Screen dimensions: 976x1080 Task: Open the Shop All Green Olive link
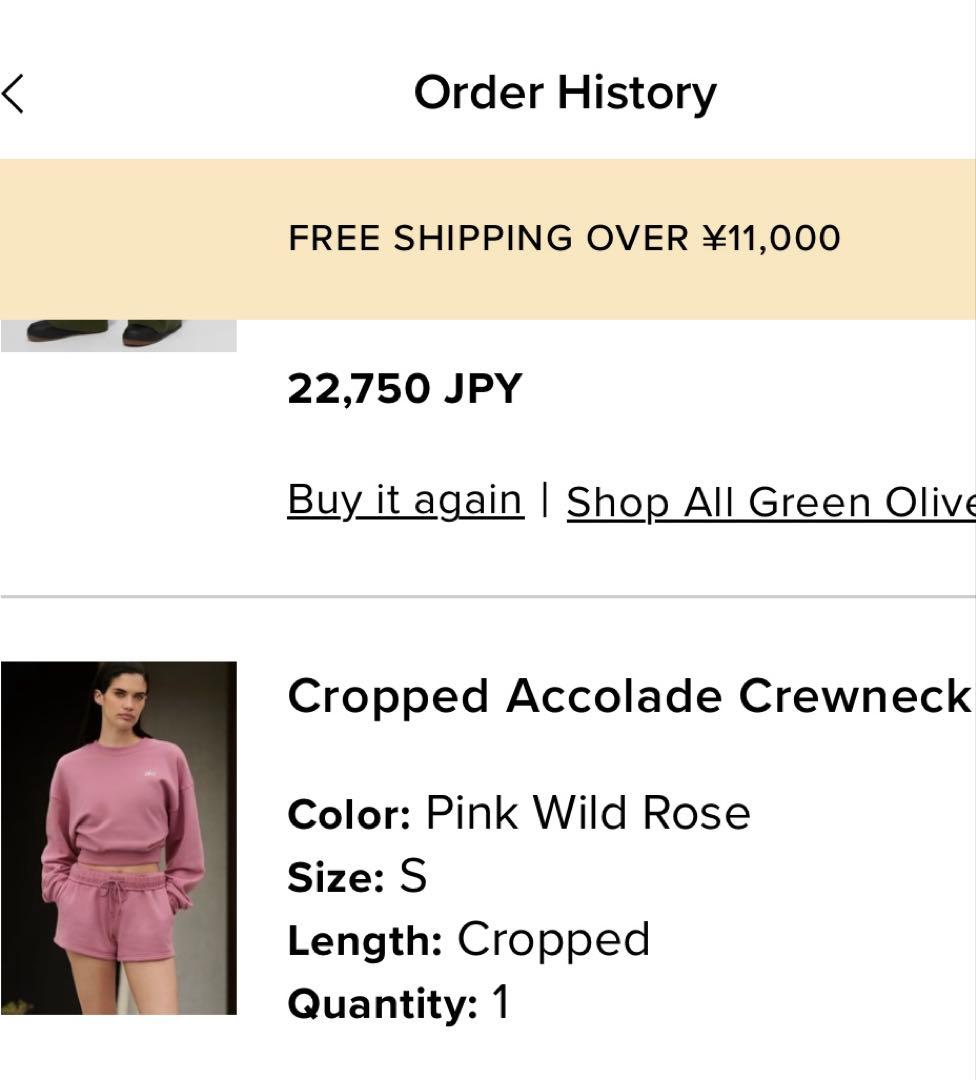click(x=770, y=502)
